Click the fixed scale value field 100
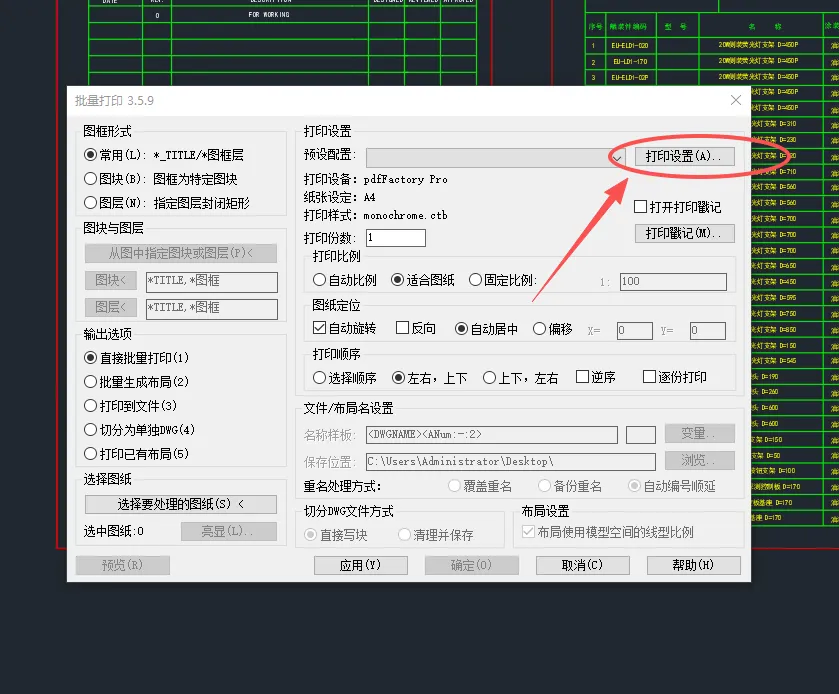Screen dimensions: 839x694 [x=673, y=281]
